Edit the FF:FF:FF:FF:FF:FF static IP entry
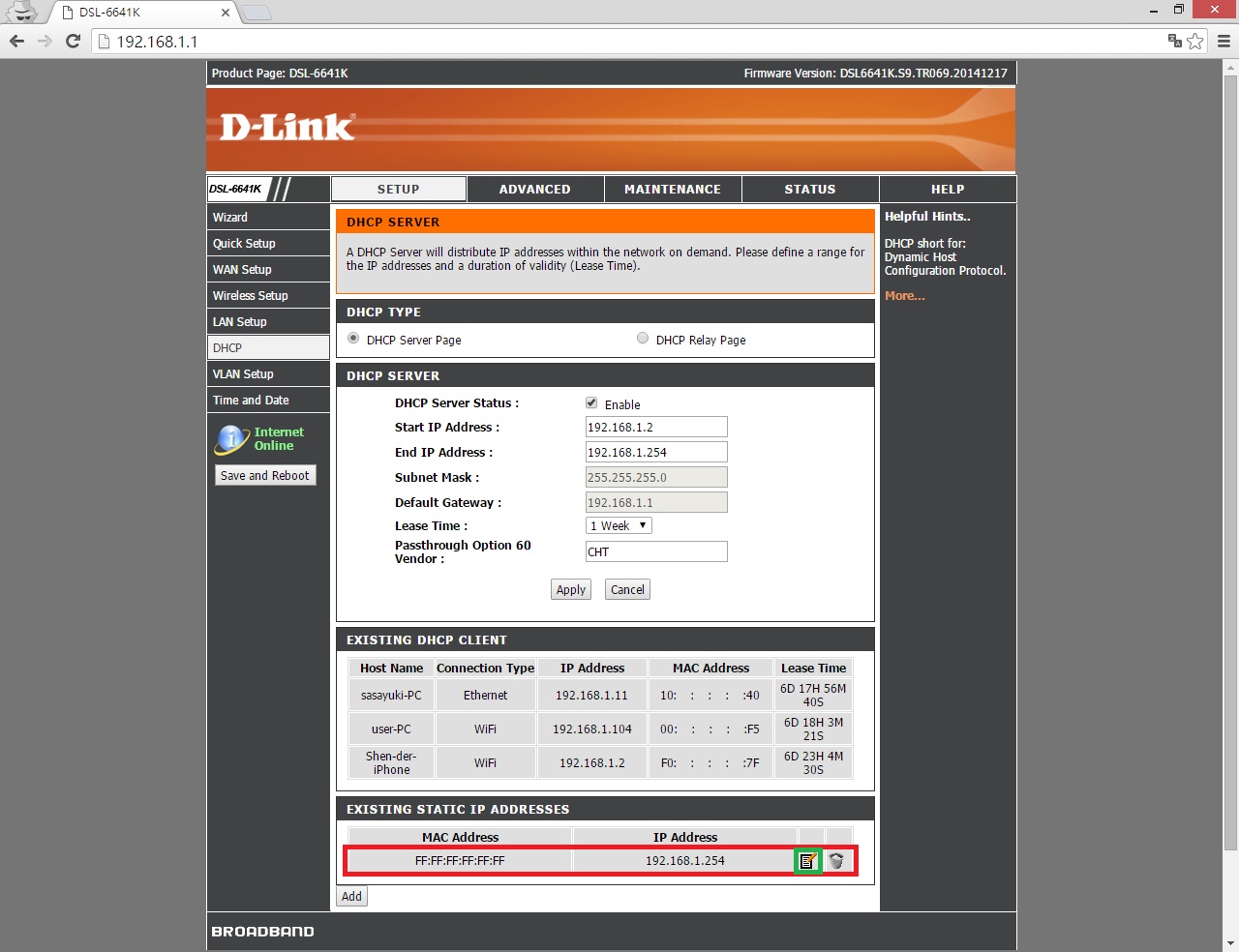This screenshot has height=952, width=1239. (x=808, y=861)
